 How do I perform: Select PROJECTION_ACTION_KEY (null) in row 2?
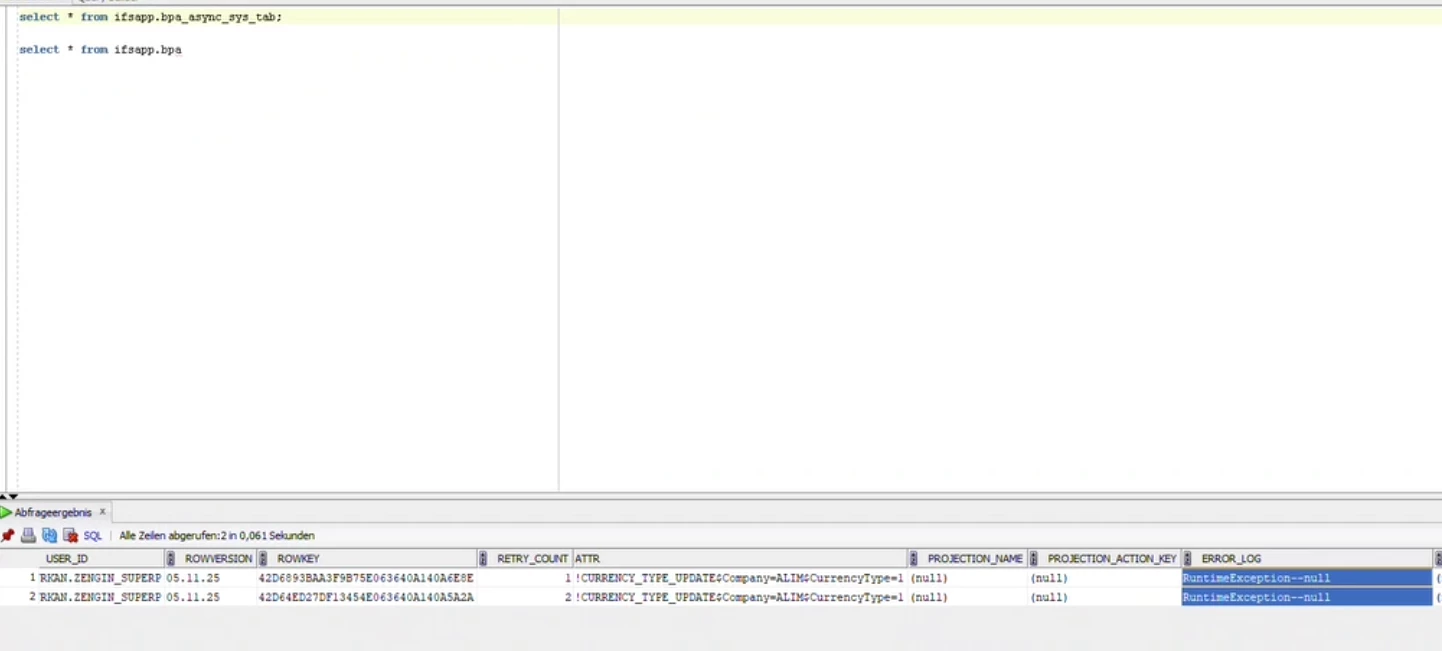pos(1105,597)
